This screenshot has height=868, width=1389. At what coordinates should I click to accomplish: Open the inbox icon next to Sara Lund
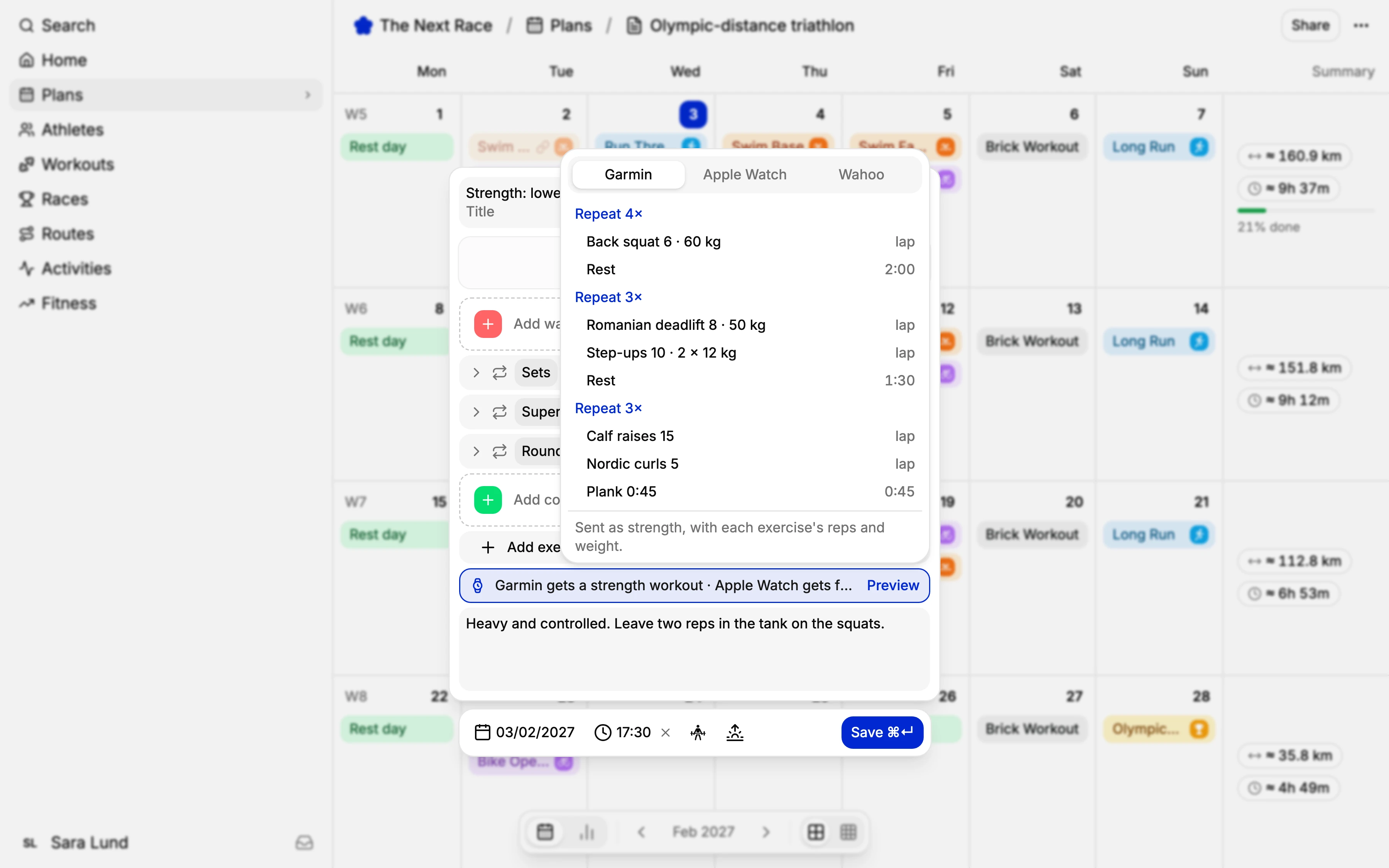pyautogui.click(x=304, y=842)
